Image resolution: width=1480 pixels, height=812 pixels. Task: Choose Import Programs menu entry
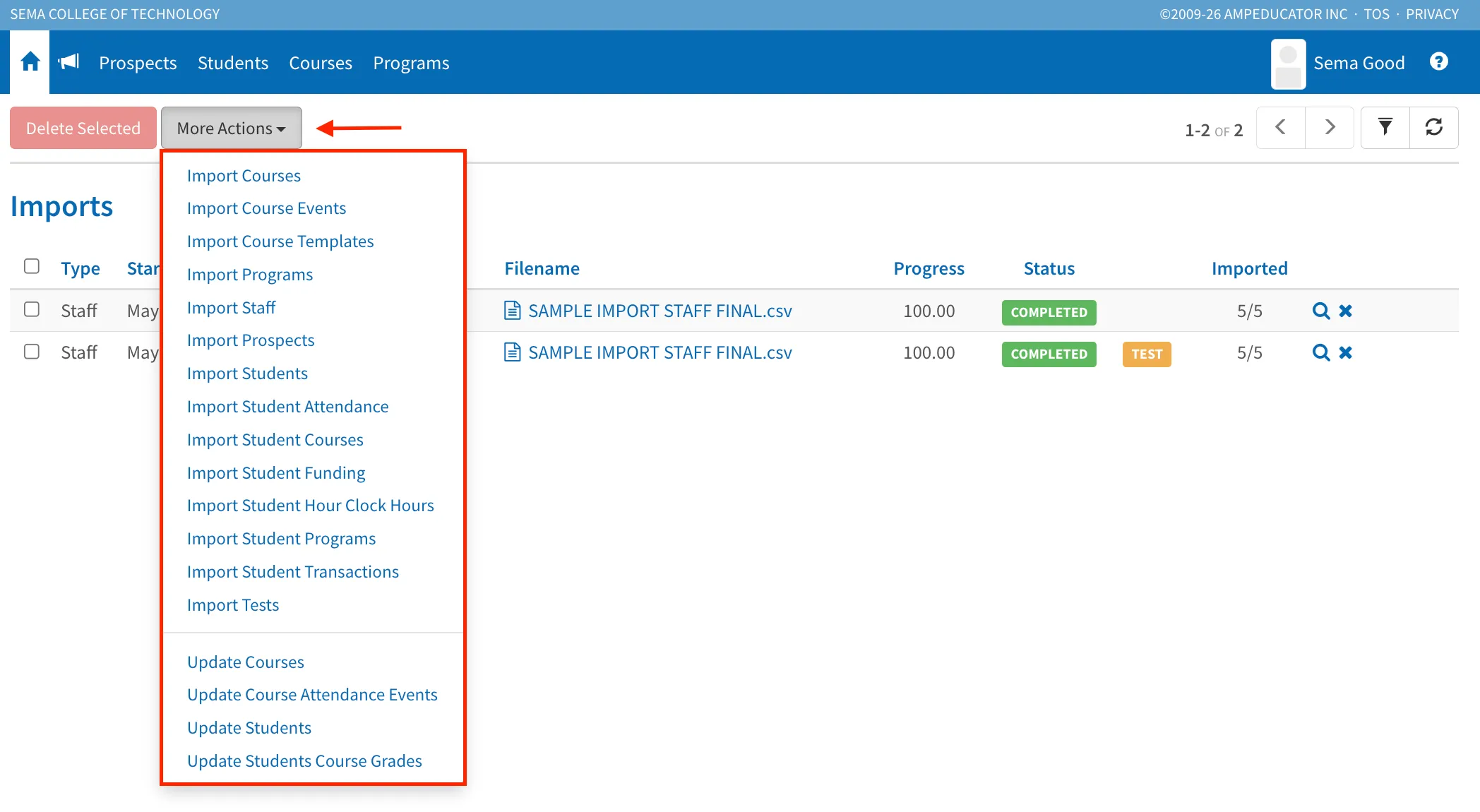click(x=250, y=275)
